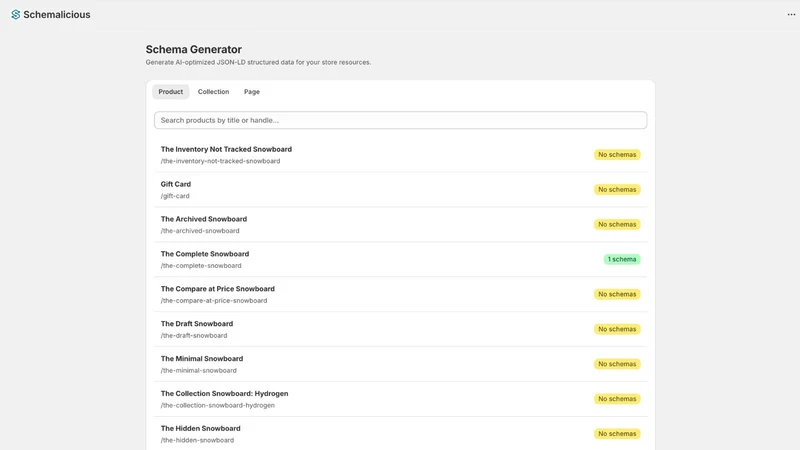
Task: Click the Schema Generator heading
Action: click(194, 49)
